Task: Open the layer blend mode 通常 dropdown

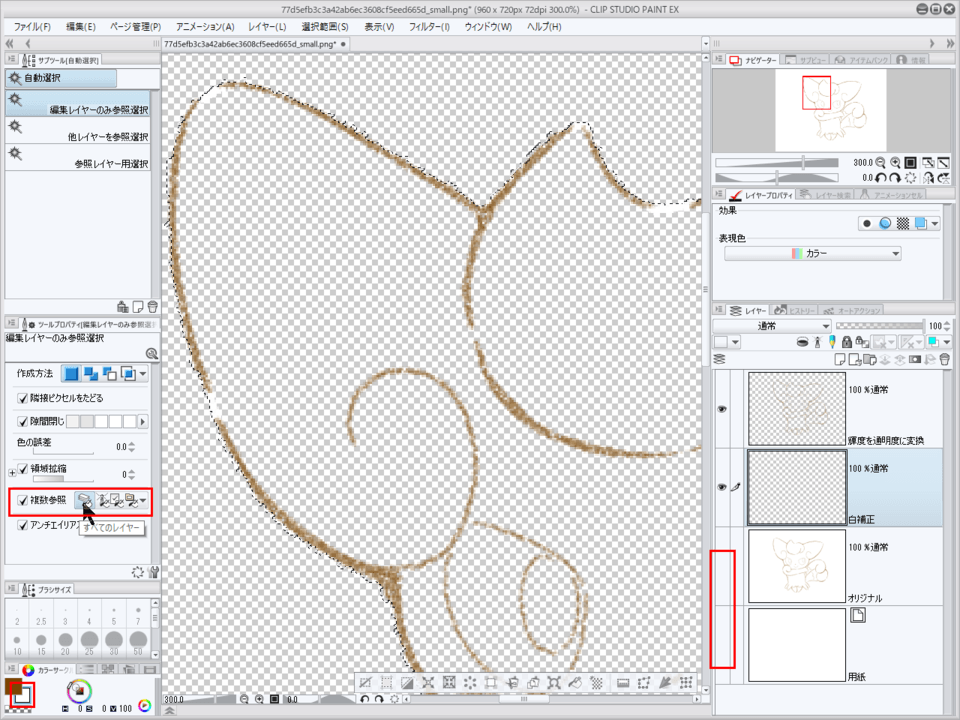Action: 772,326
